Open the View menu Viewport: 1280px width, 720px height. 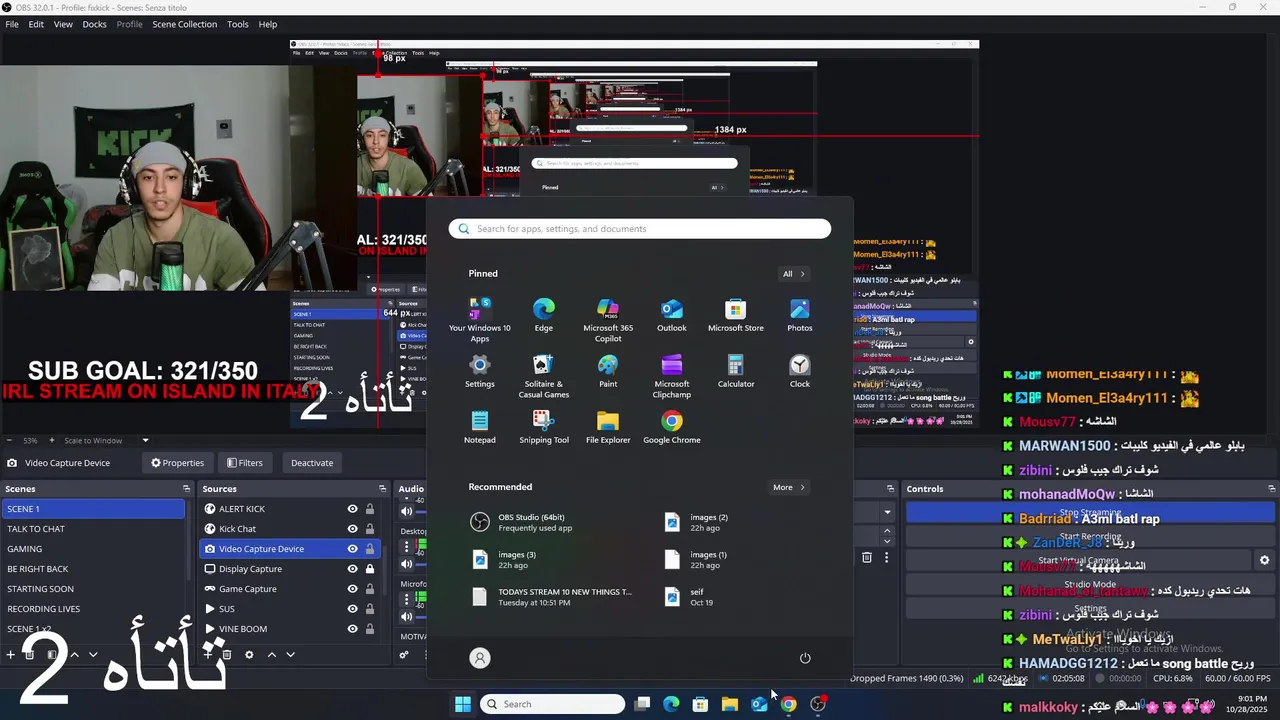pyautogui.click(x=63, y=24)
